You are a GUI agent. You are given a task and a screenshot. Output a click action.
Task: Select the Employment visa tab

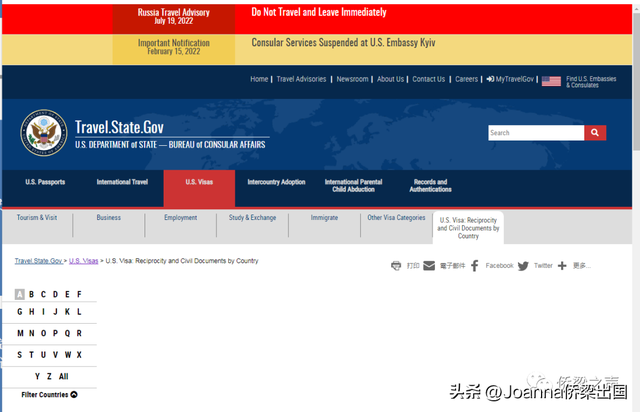pyautogui.click(x=180, y=218)
